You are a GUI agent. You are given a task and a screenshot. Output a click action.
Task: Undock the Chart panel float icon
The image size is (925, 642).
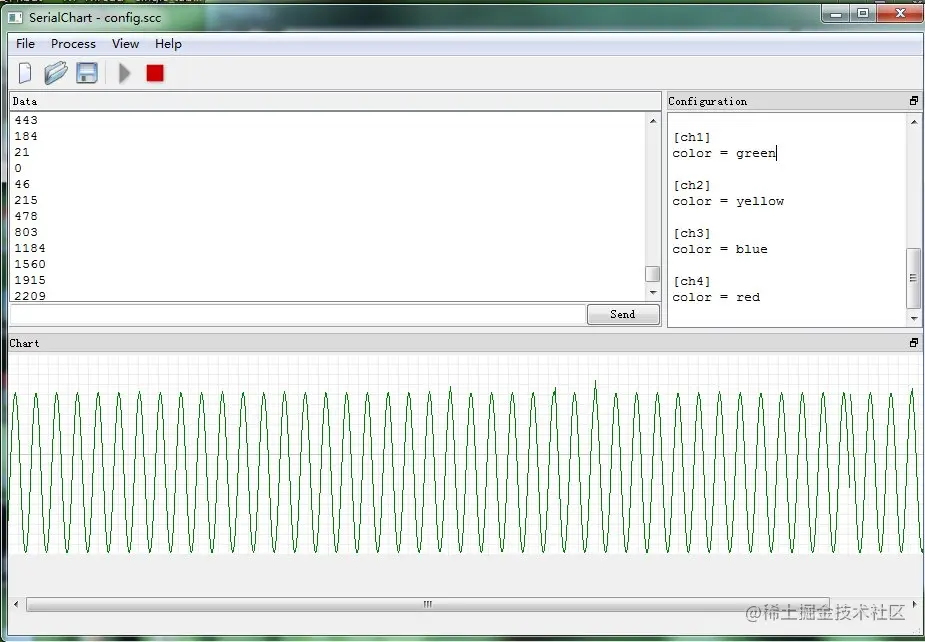[914, 343]
